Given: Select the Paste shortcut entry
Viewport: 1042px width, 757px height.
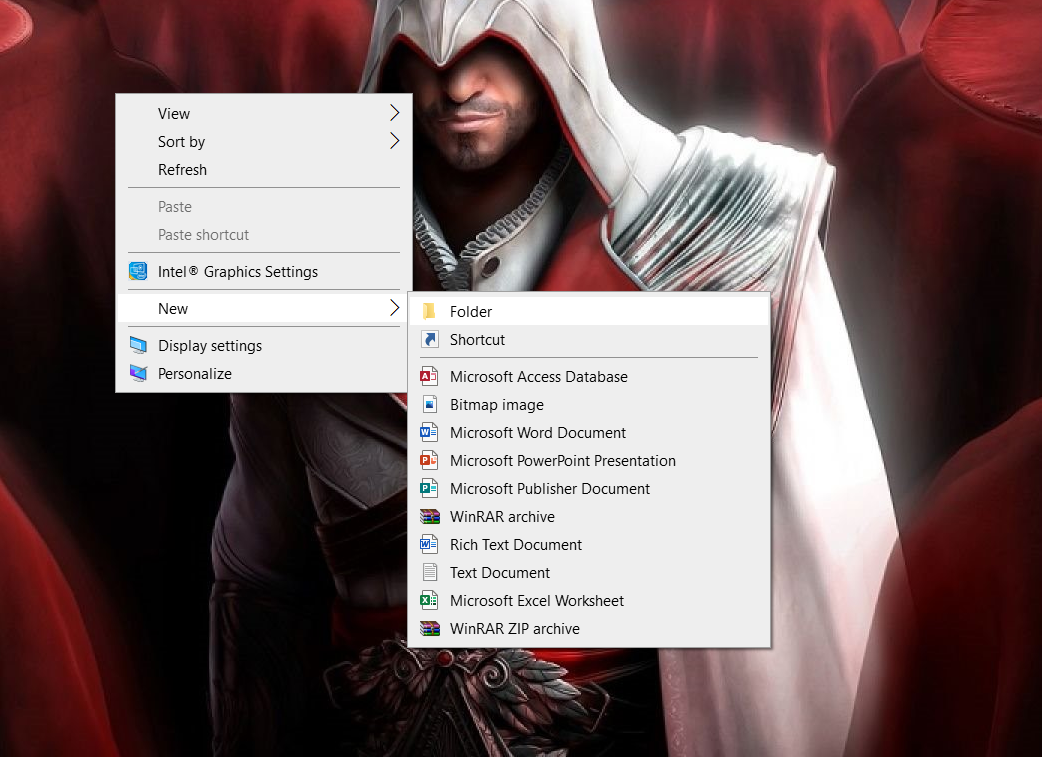Looking at the screenshot, I should [264, 235].
